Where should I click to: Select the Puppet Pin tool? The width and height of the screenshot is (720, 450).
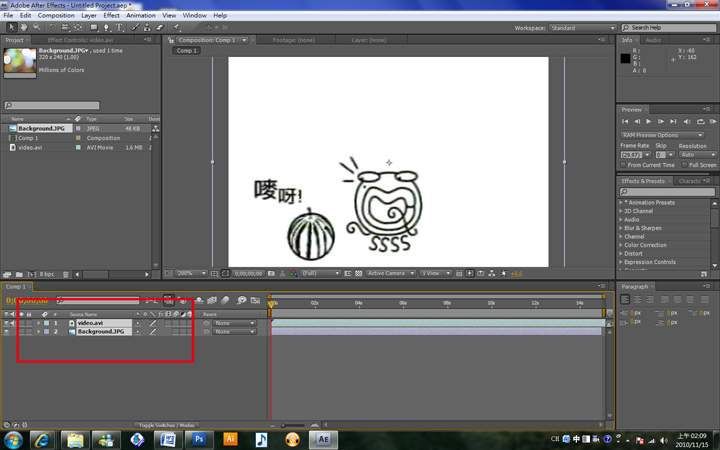[x=177, y=27]
